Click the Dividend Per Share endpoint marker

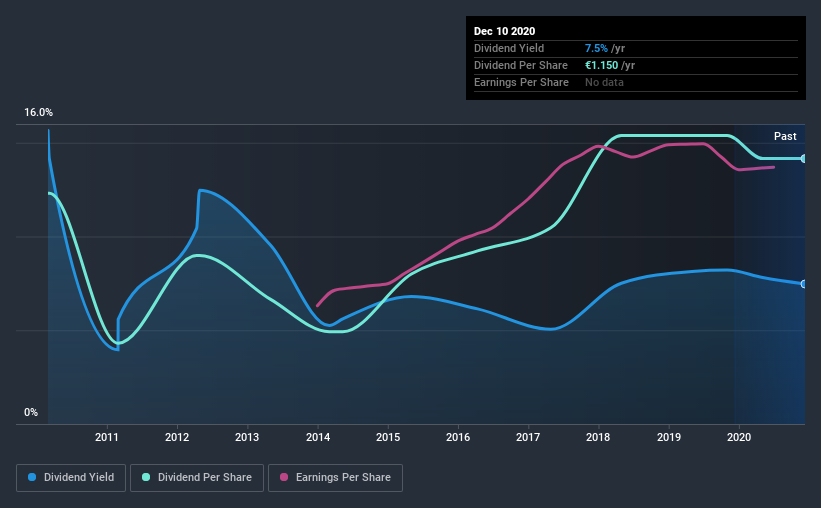[x=803, y=159]
